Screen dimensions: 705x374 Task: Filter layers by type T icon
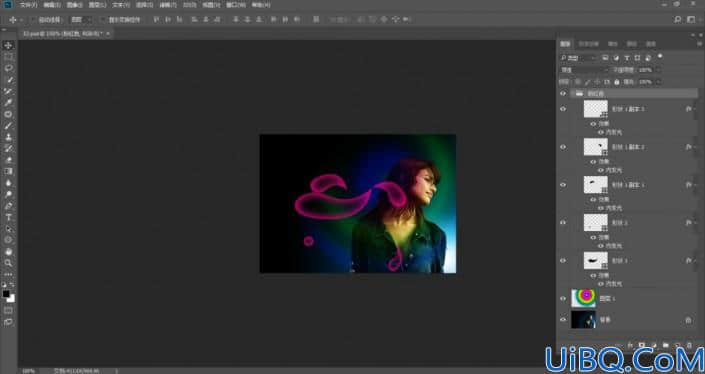[626, 58]
